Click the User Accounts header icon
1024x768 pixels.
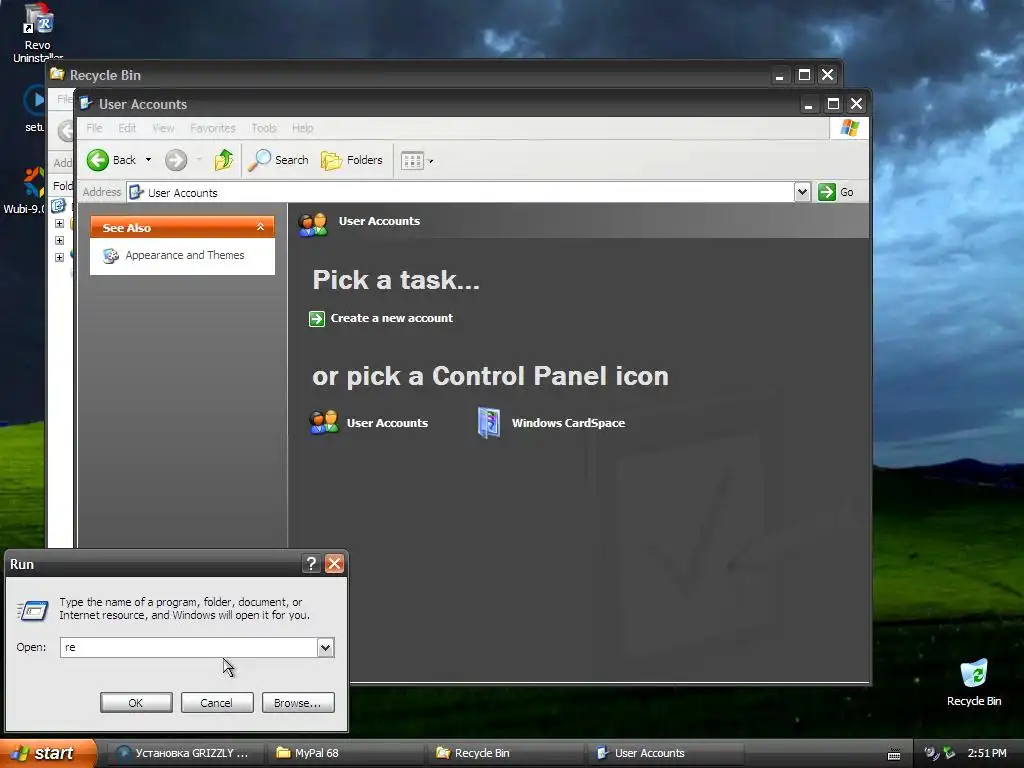(313, 224)
